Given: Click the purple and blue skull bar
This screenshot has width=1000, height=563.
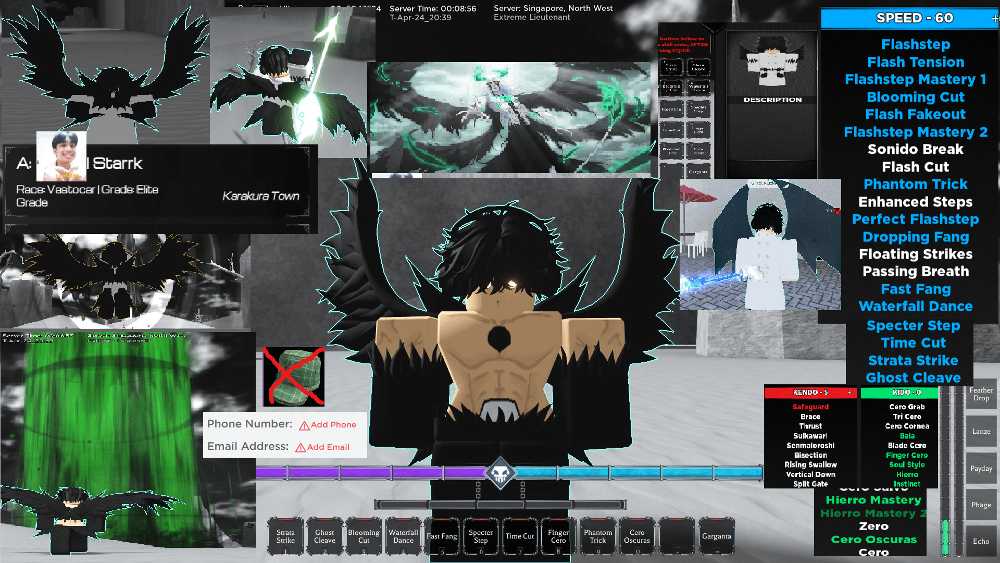Looking at the screenshot, I should [500, 472].
